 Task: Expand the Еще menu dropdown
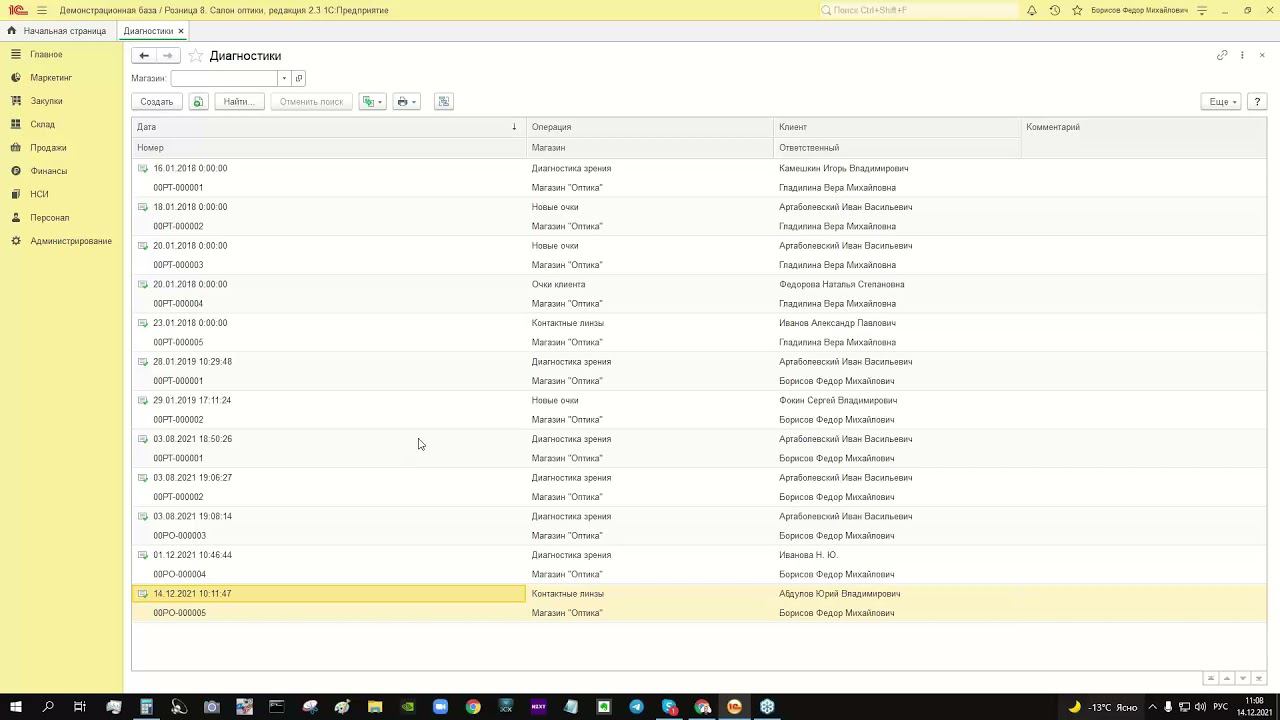tap(1222, 102)
